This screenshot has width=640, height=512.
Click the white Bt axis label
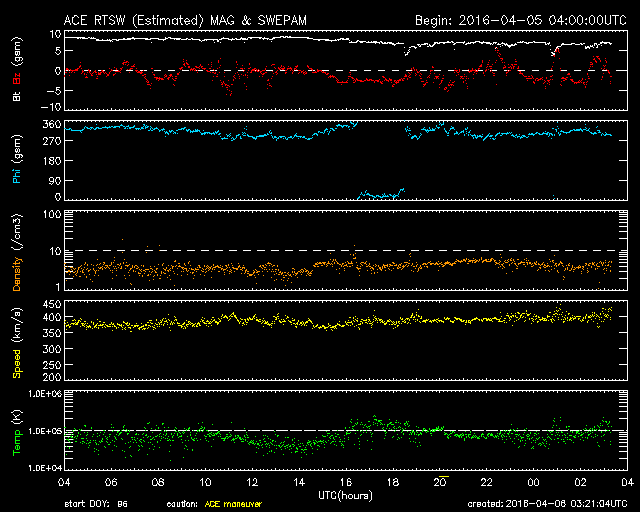tap(16, 96)
